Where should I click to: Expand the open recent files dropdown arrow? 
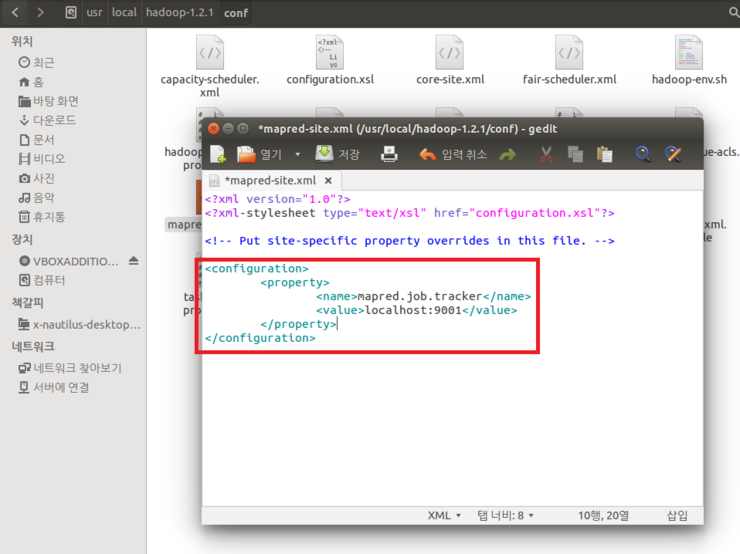(x=297, y=155)
